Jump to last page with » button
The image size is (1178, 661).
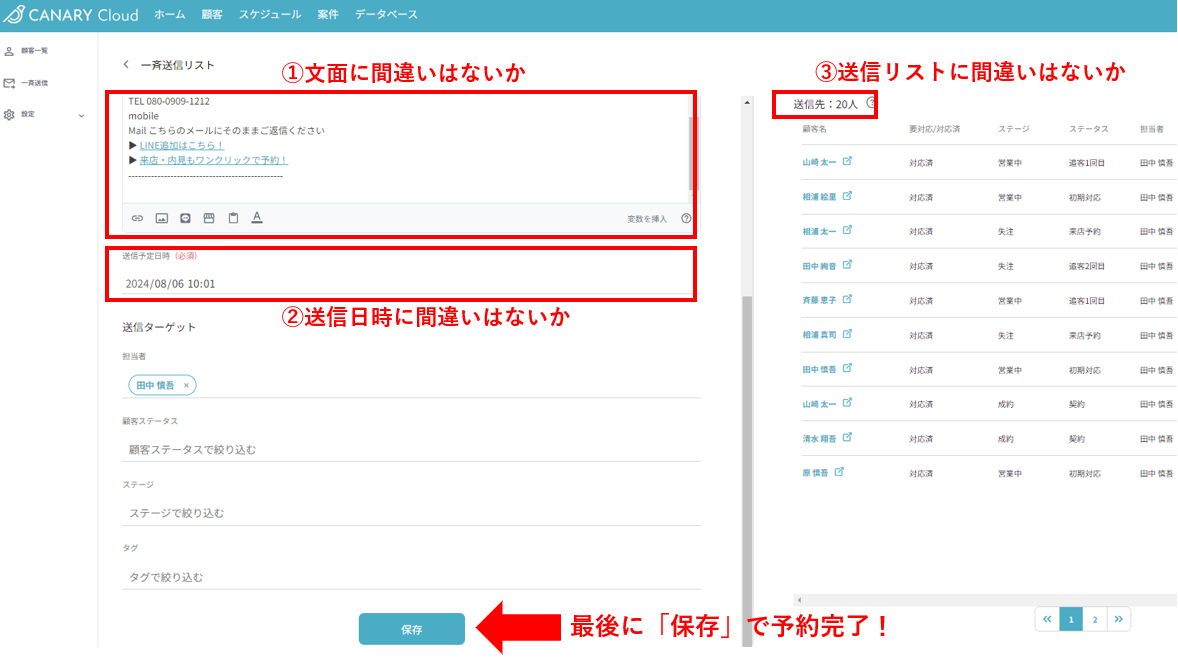tap(1119, 620)
